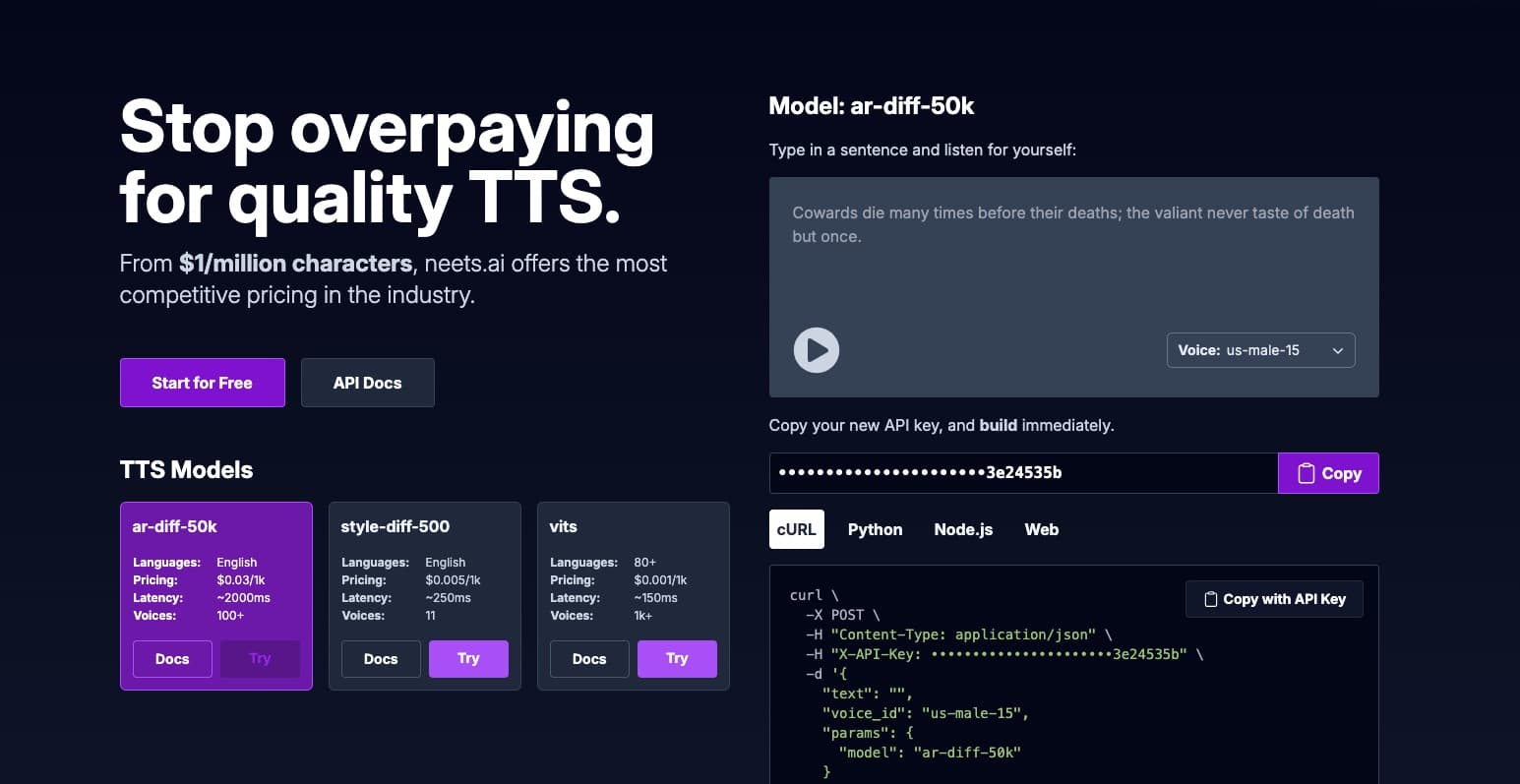The height and width of the screenshot is (784, 1520).
Task: Try the style-diff-500 model
Action: click(468, 659)
